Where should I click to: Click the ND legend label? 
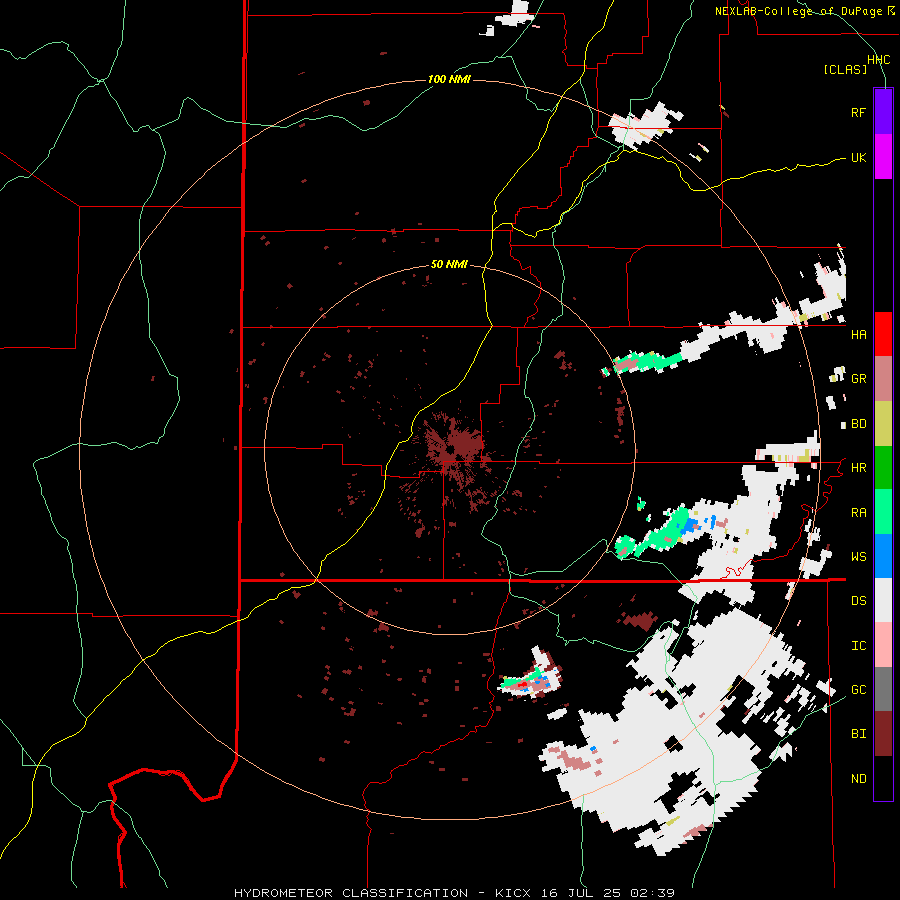point(858,779)
